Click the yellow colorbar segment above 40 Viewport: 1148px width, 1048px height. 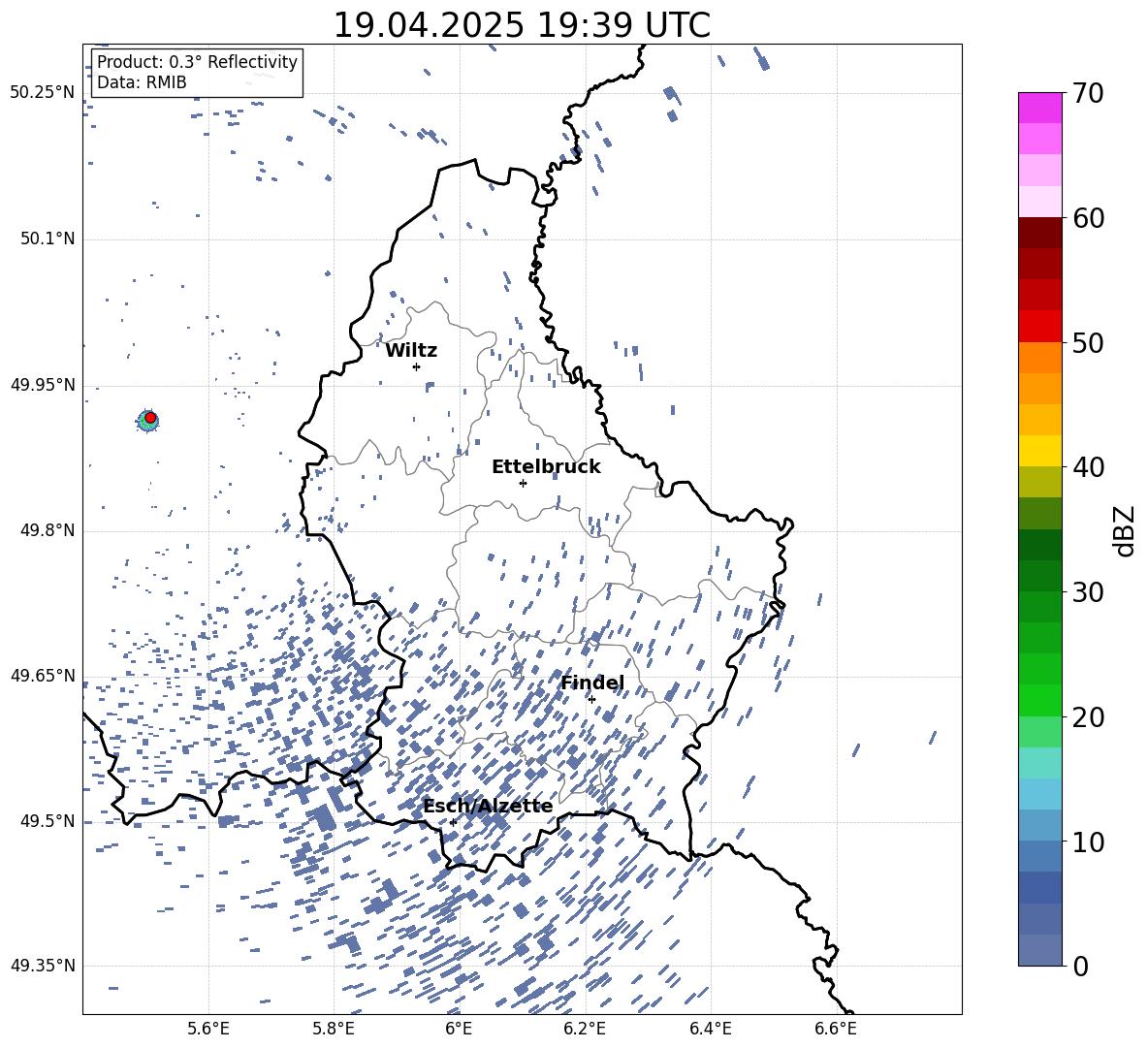coord(1039,451)
